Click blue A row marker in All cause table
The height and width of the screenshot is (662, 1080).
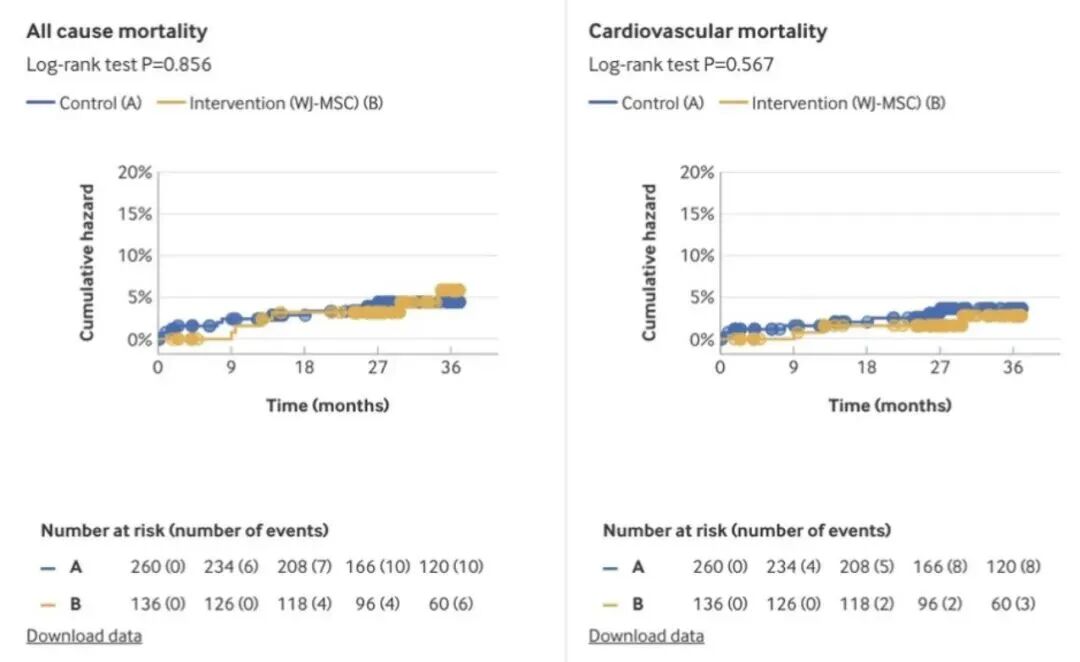[49, 567]
